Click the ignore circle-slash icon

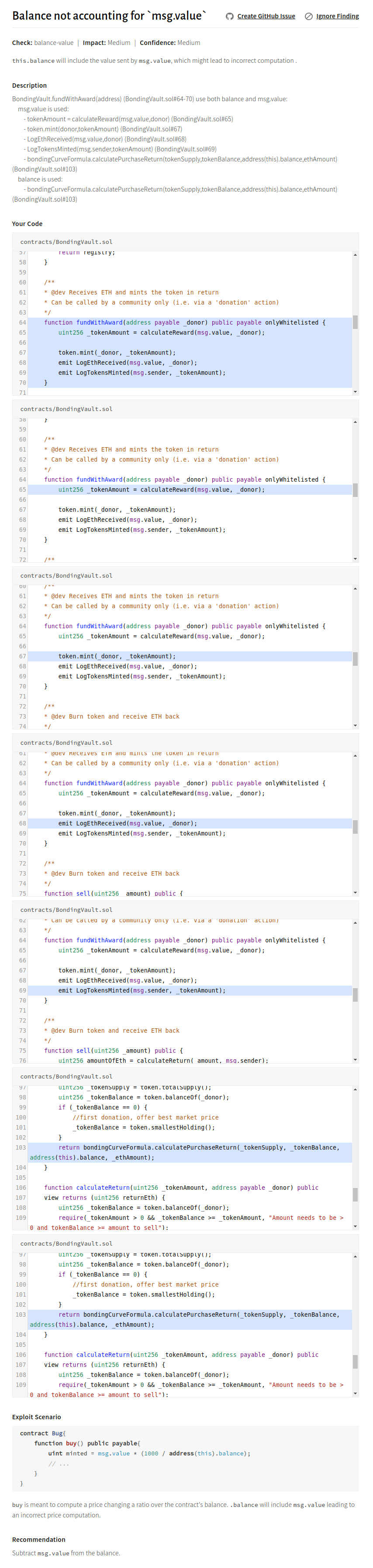pyautogui.click(x=308, y=17)
